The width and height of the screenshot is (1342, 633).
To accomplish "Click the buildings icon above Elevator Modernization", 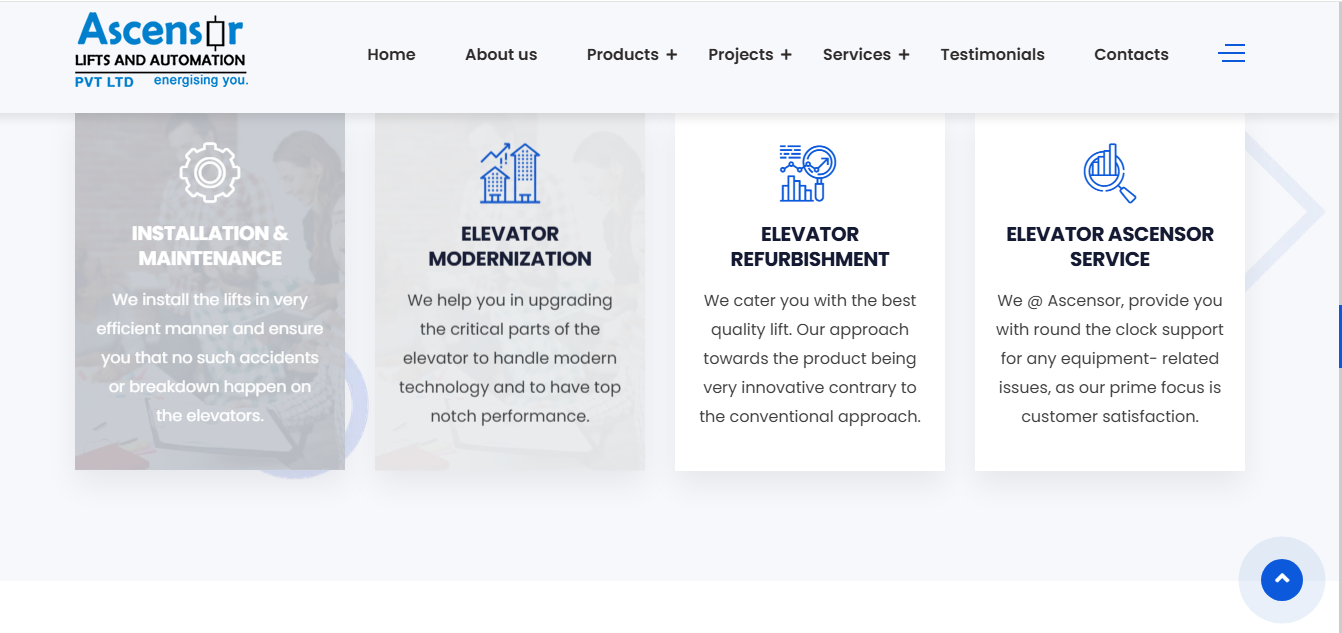I will pyautogui.click(x=510, y=173).
